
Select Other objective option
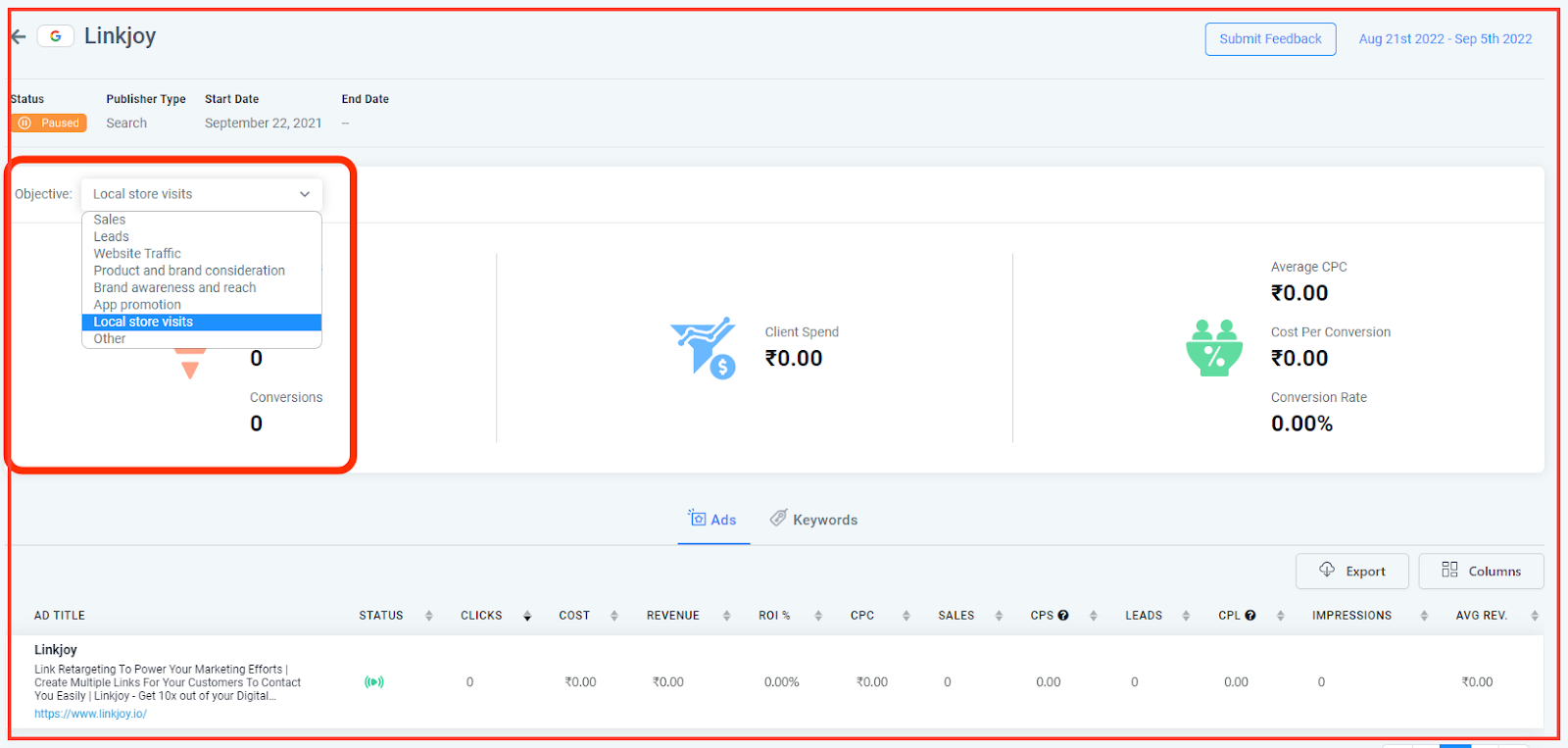(x=202, y=338)
